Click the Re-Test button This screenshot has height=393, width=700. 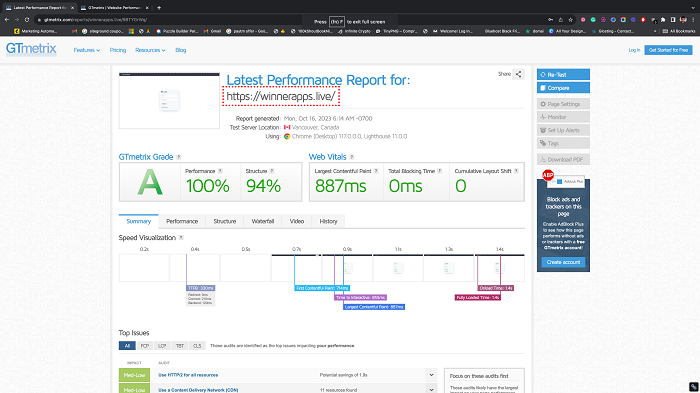click(x=563, y=75)
